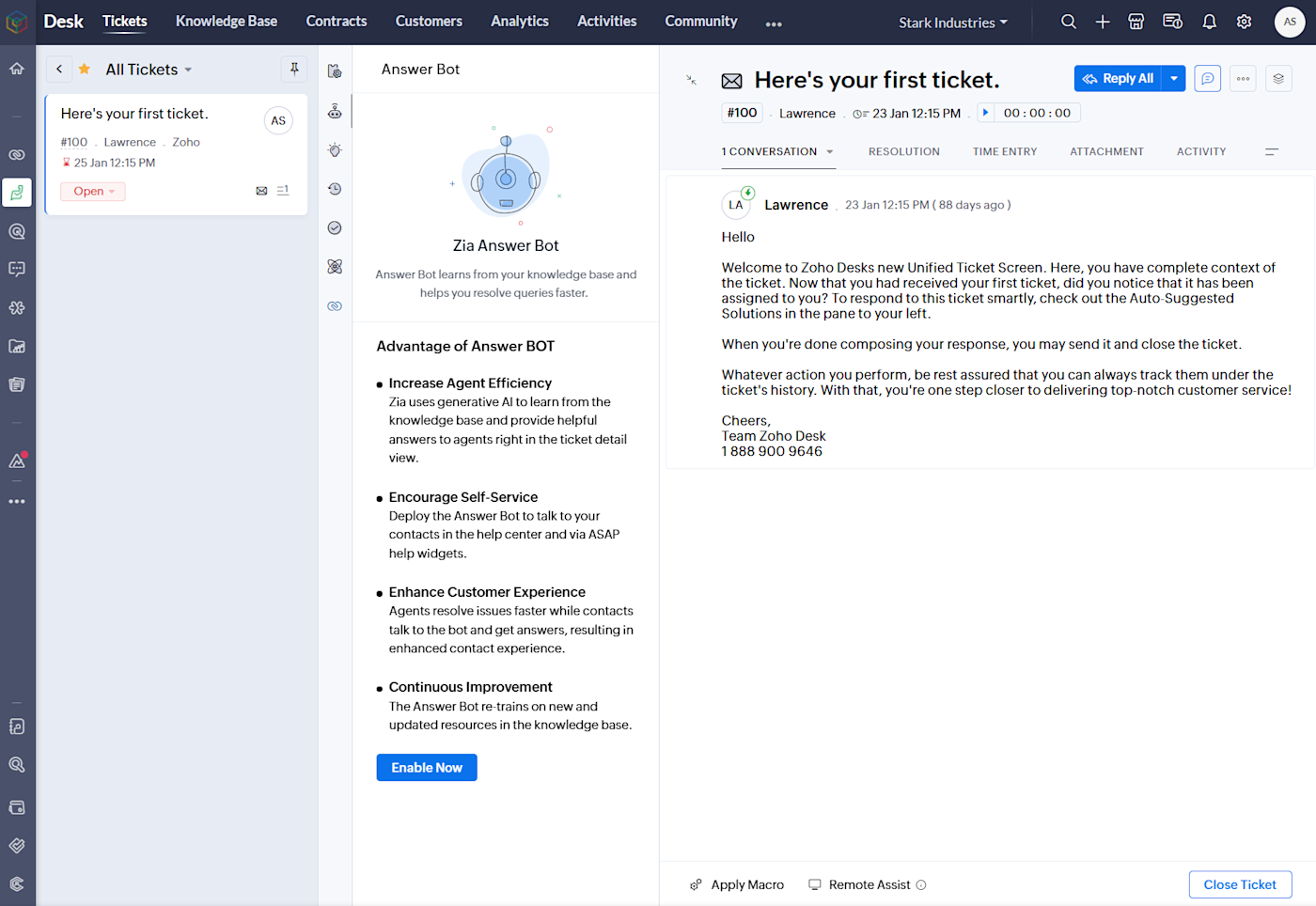Click the atom icon in ticket side panel
This screenshot has height=906, width=1316.
coord(335,267)
